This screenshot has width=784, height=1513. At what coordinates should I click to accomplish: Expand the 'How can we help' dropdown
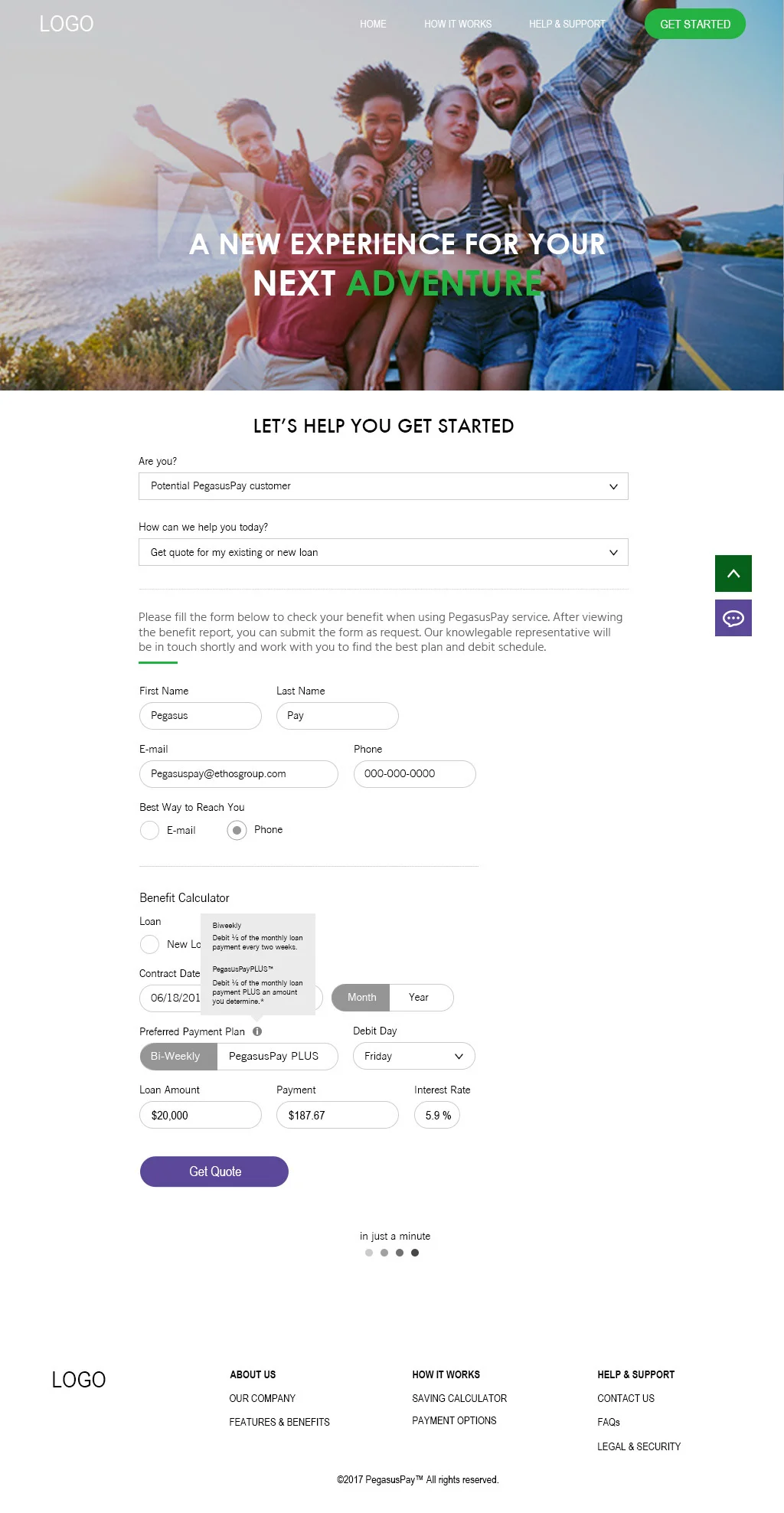tap(383, 552)
